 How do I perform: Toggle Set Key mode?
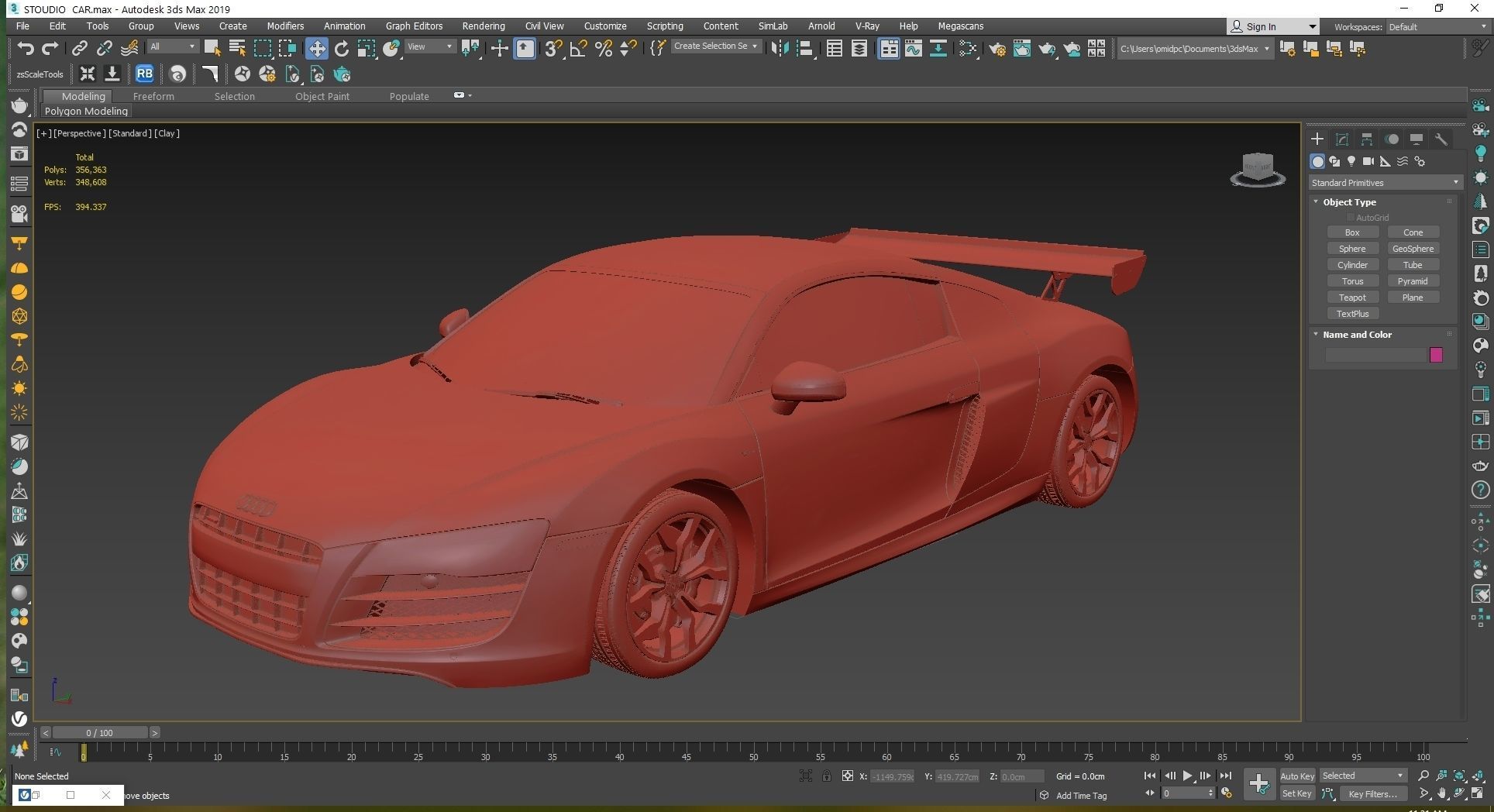[x=1296, y=793]
